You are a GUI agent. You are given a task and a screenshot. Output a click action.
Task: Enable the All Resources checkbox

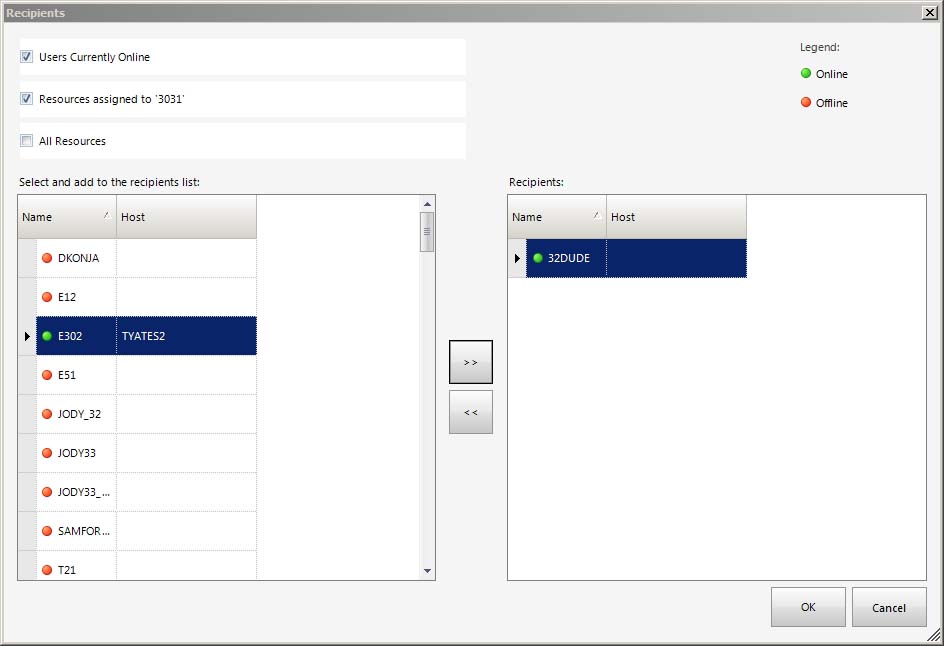click(x=26, y=140)
